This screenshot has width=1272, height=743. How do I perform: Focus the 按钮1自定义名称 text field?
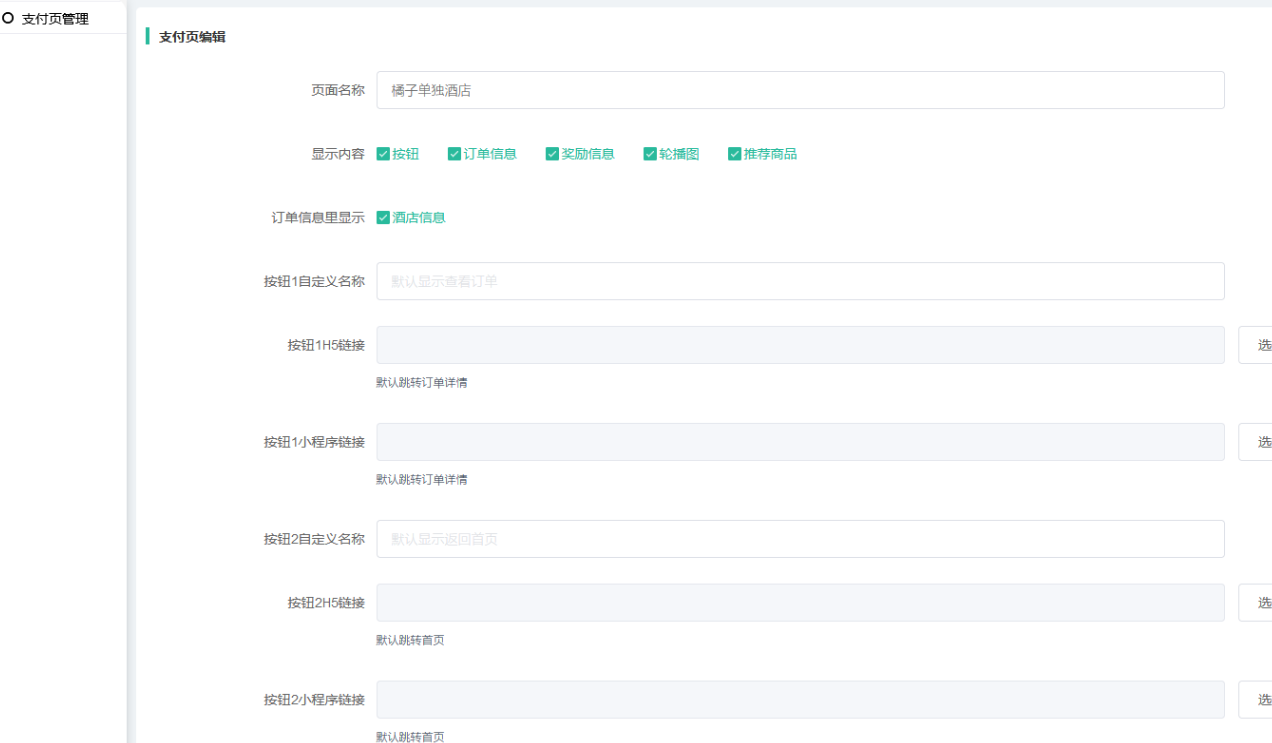click(x=800, y=281)
